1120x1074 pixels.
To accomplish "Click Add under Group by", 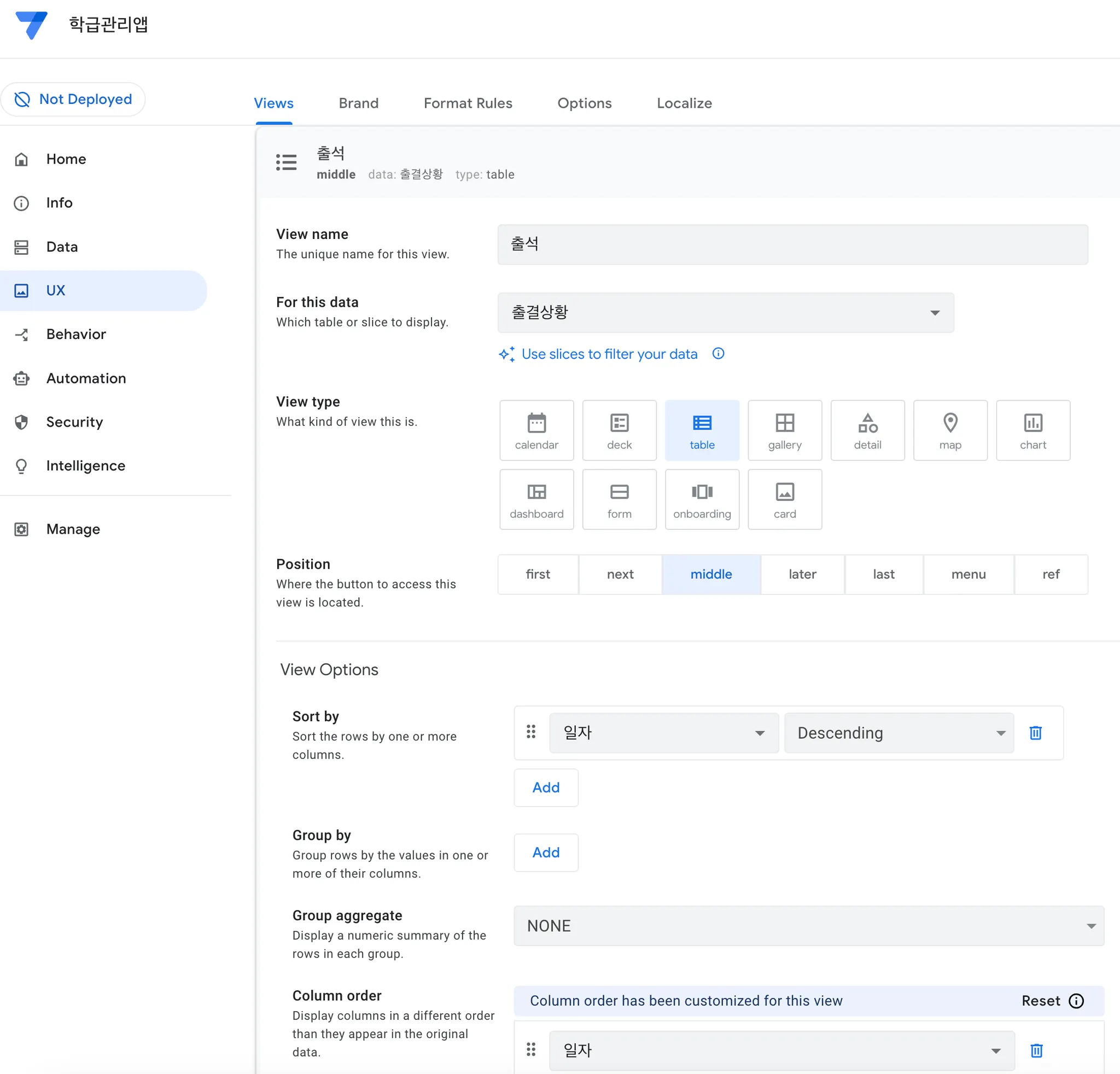I will point(545,853).
